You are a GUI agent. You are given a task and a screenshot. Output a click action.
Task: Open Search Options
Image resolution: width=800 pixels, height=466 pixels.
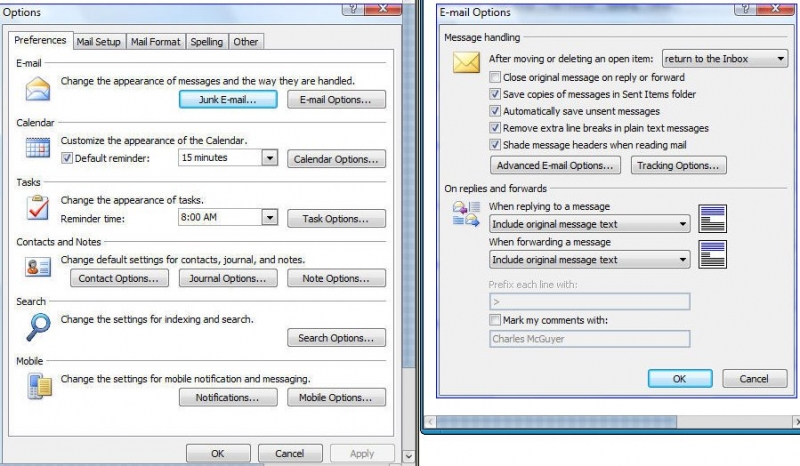pyautogui.click(x=336, y=338)
